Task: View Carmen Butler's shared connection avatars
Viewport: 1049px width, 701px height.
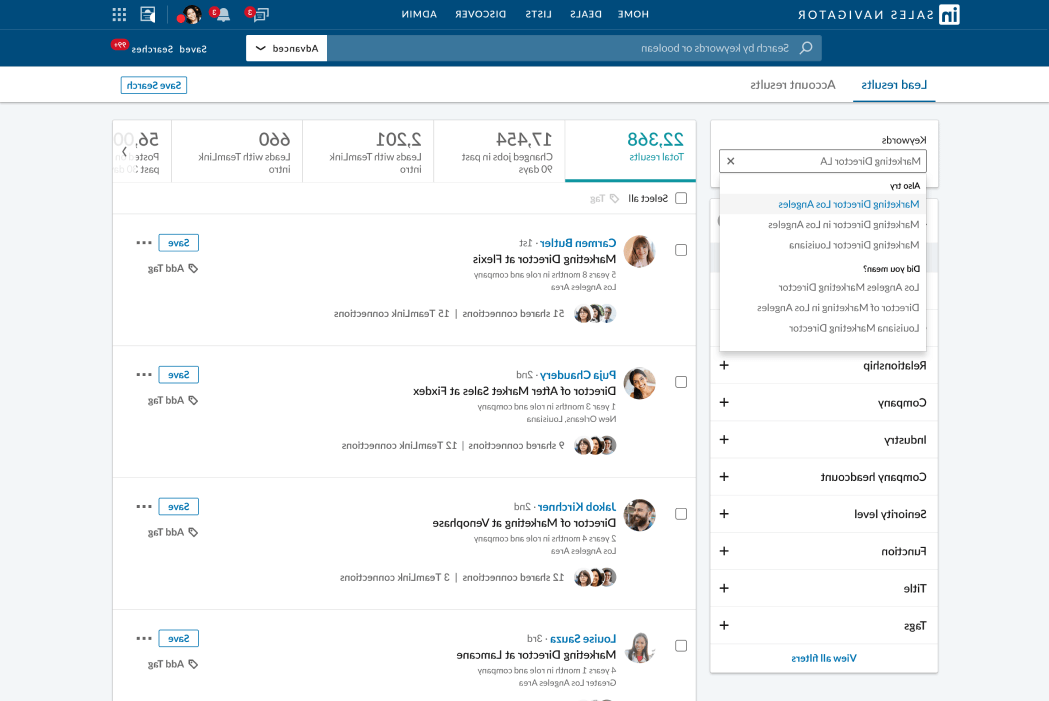Action: 595,314
